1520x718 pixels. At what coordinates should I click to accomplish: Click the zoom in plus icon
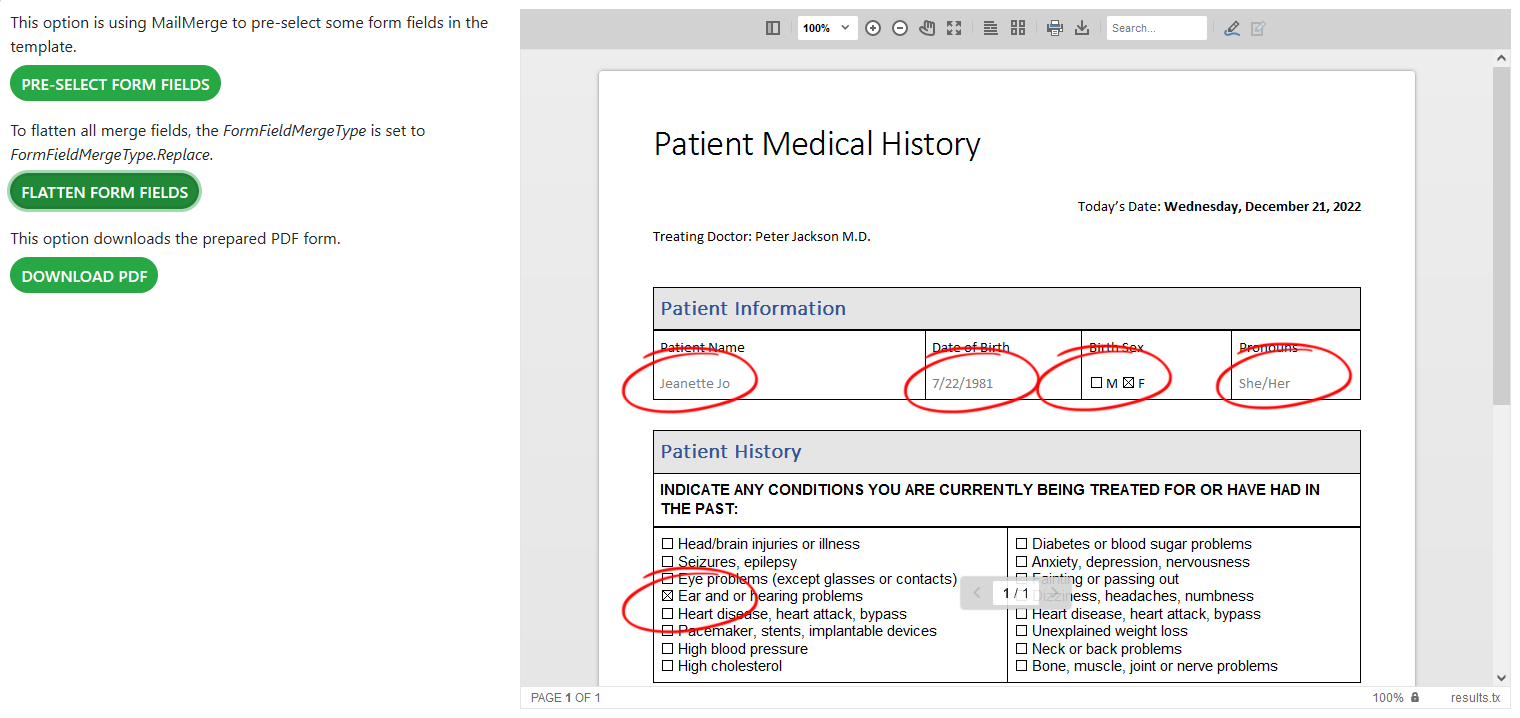click(x=873, y=28)
